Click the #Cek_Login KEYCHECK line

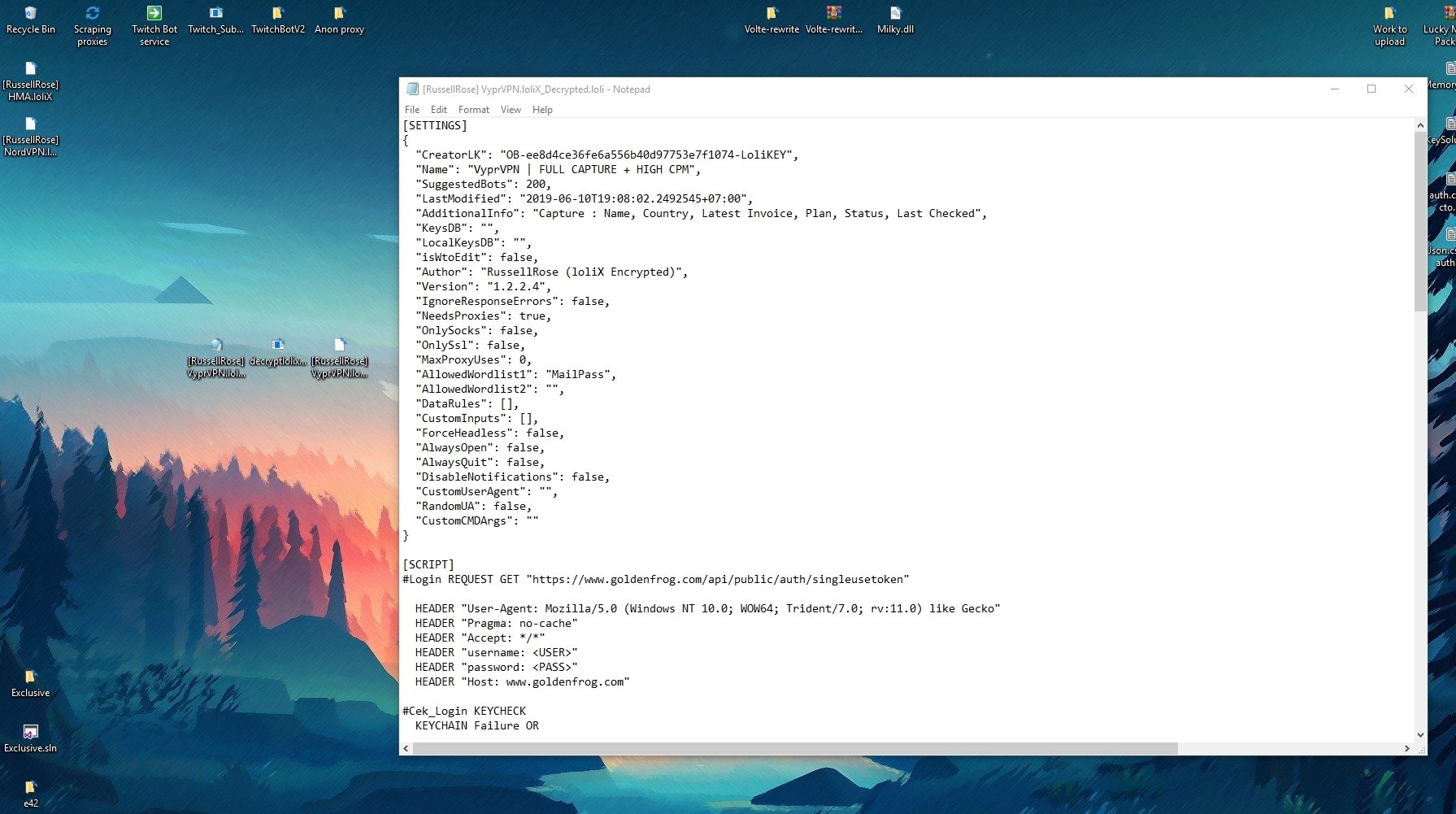point(464,711)
